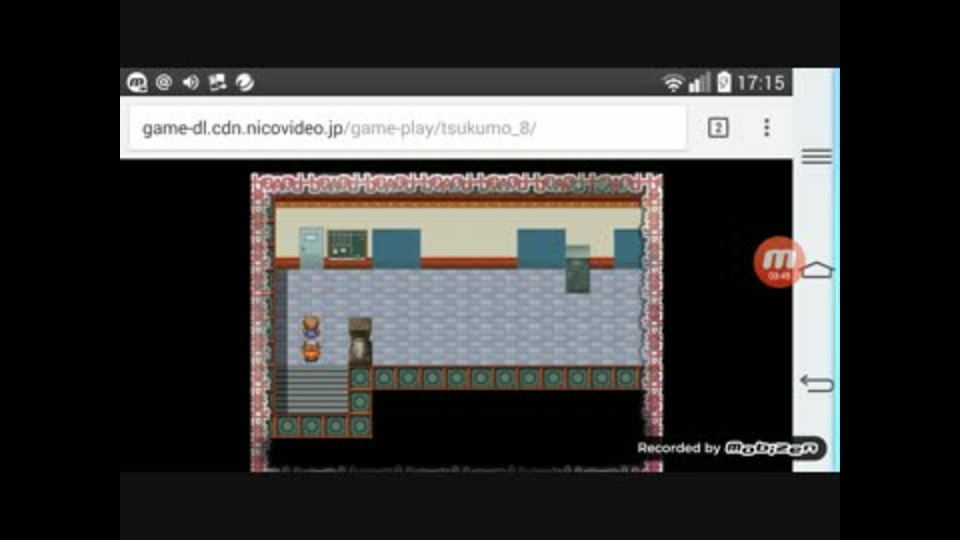Image resolution: width=960 pixels, height=540 pixels.
Task: Tap the @ email notification icon
Action: tap(163, 82)
